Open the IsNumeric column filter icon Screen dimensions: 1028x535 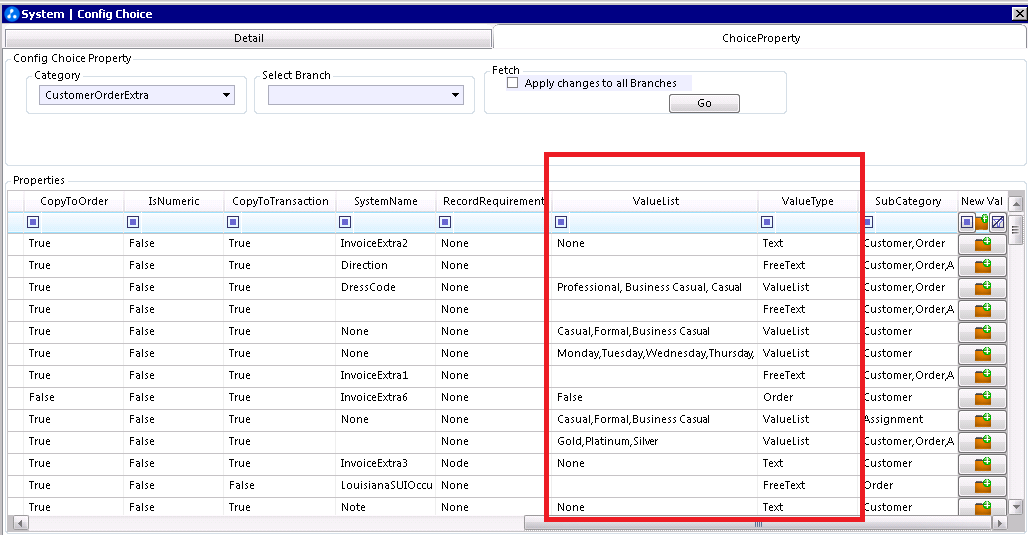[x=133, y=222]
